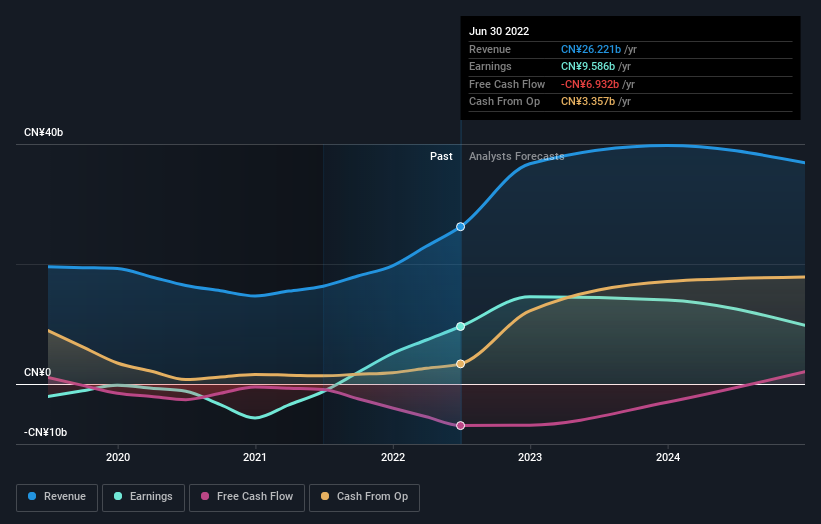Click the Analysts Forecasts label

[517, 156]
